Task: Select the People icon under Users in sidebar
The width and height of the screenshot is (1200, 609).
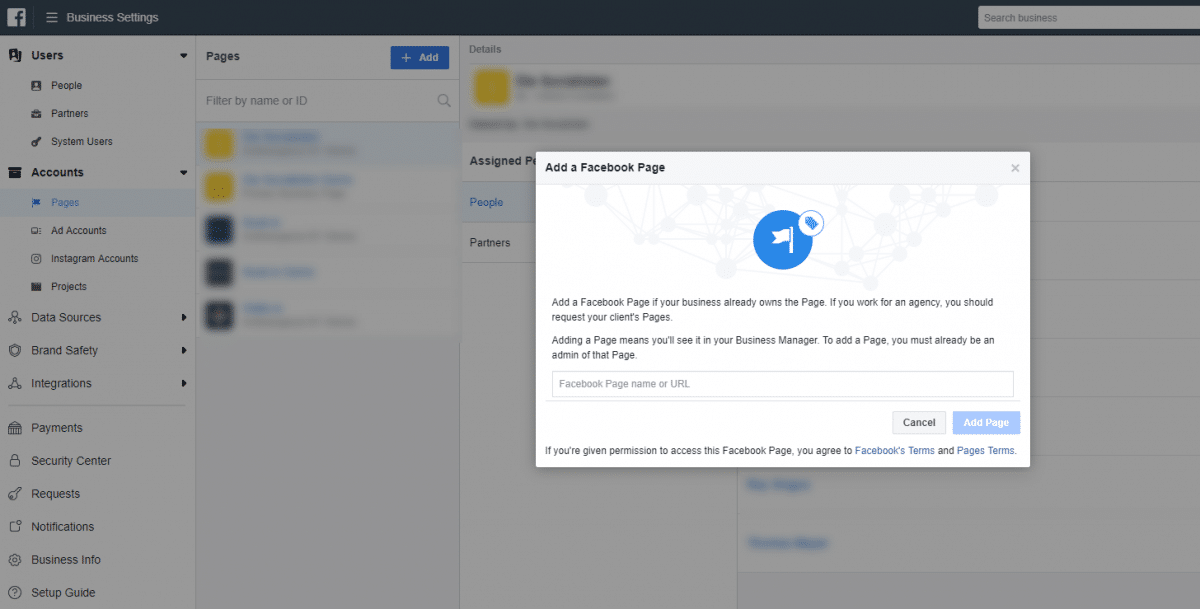Action: point(37,86)
